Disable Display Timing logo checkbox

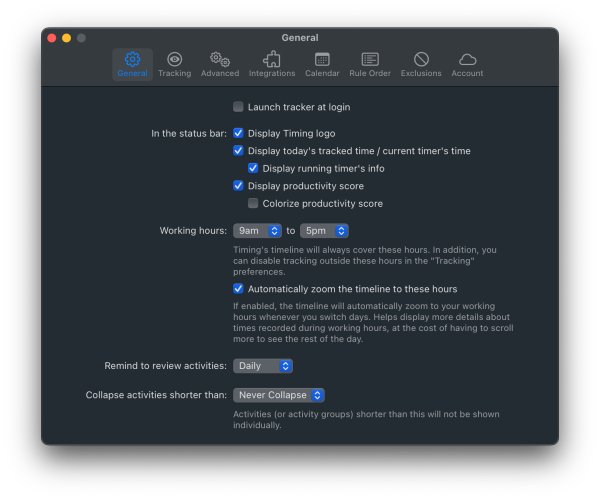point(239,133)
